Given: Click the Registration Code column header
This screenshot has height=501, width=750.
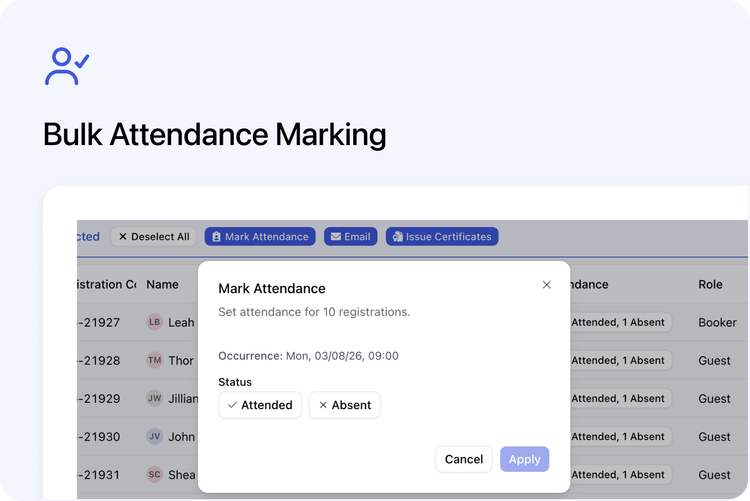Looking at the screenshot, I should tap(107, 284).
